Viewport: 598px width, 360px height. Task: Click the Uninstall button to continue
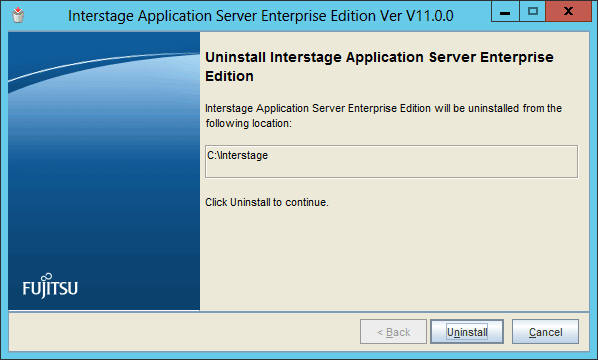467,332
